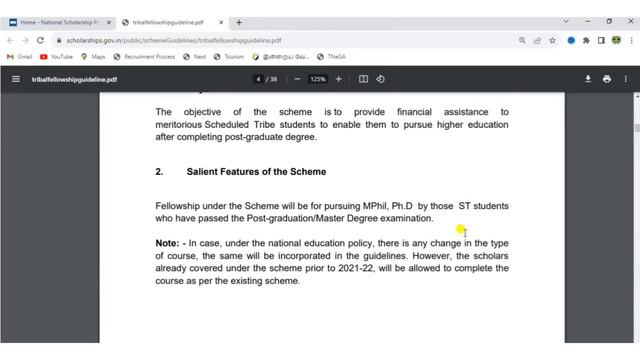Share this page icon in address bar
Viewport: 640px width, 360px height.
point(537,40)
